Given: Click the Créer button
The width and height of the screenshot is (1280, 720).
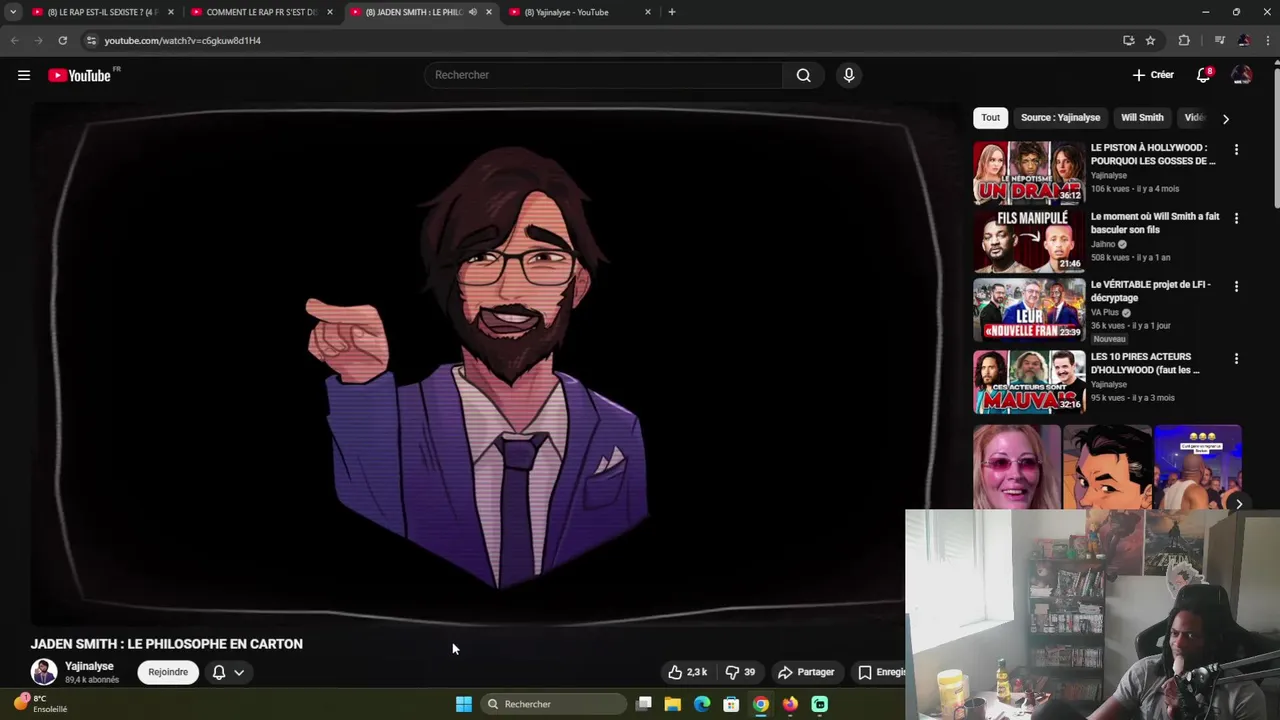Looking at the screenshot, I should [1153, 75].
